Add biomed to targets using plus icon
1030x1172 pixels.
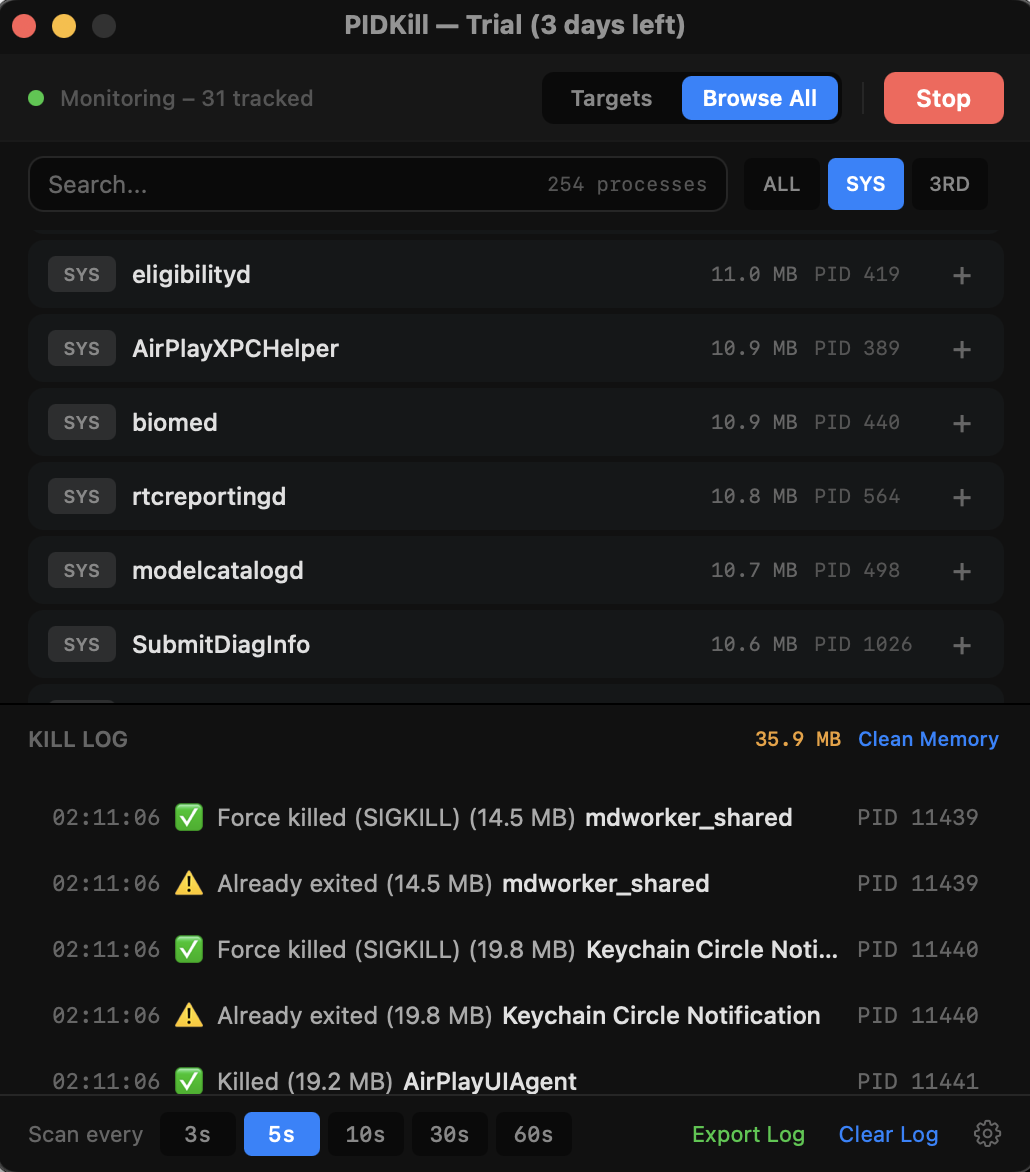point(961,422)
